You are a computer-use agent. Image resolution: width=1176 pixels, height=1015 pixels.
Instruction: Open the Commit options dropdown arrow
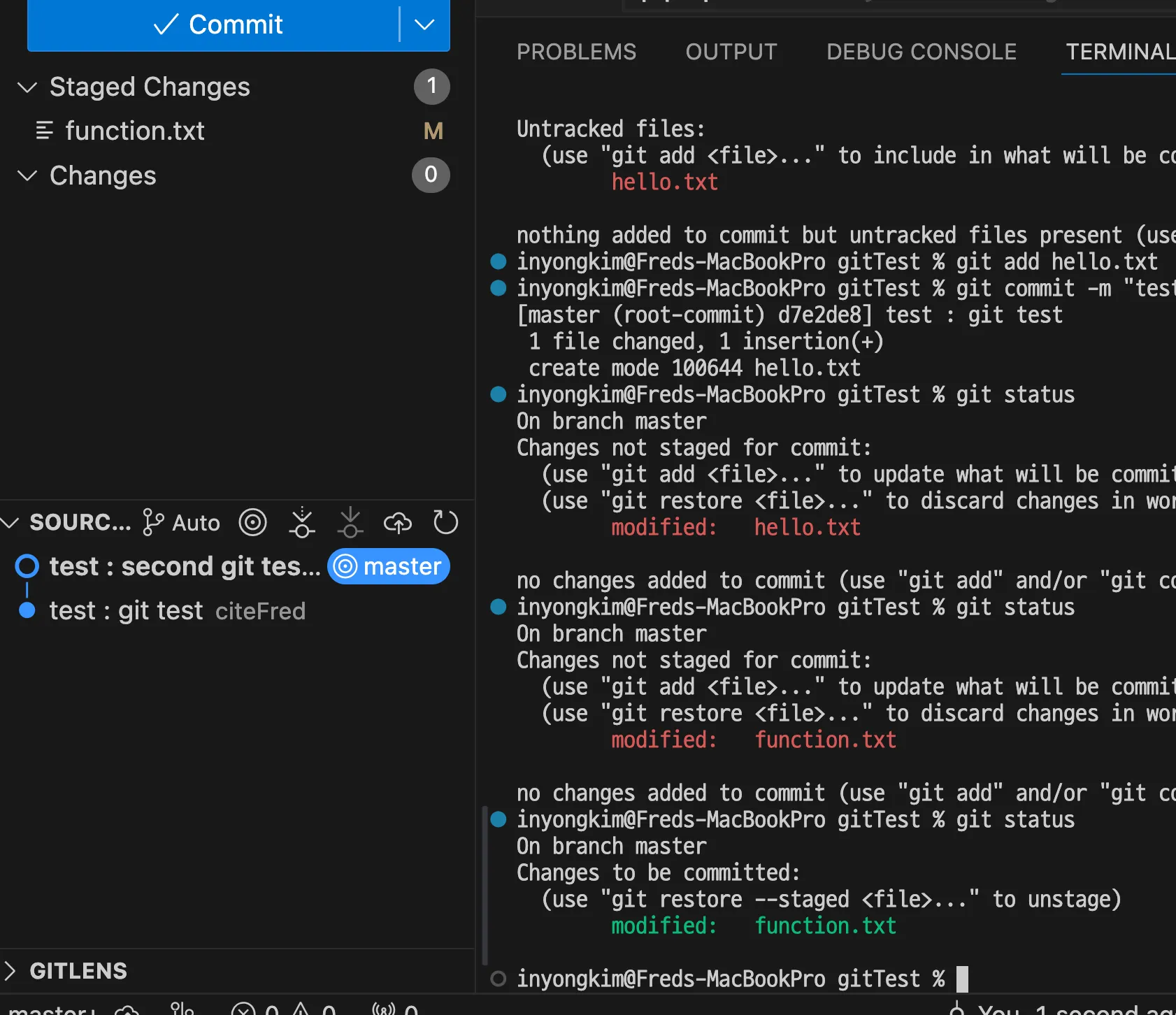coord(424,24)
